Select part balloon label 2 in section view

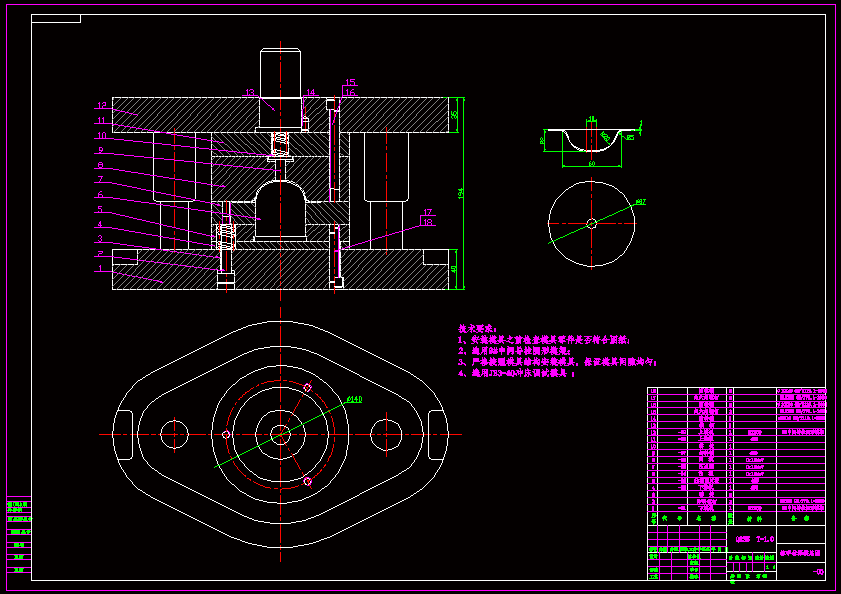(100, 254)
